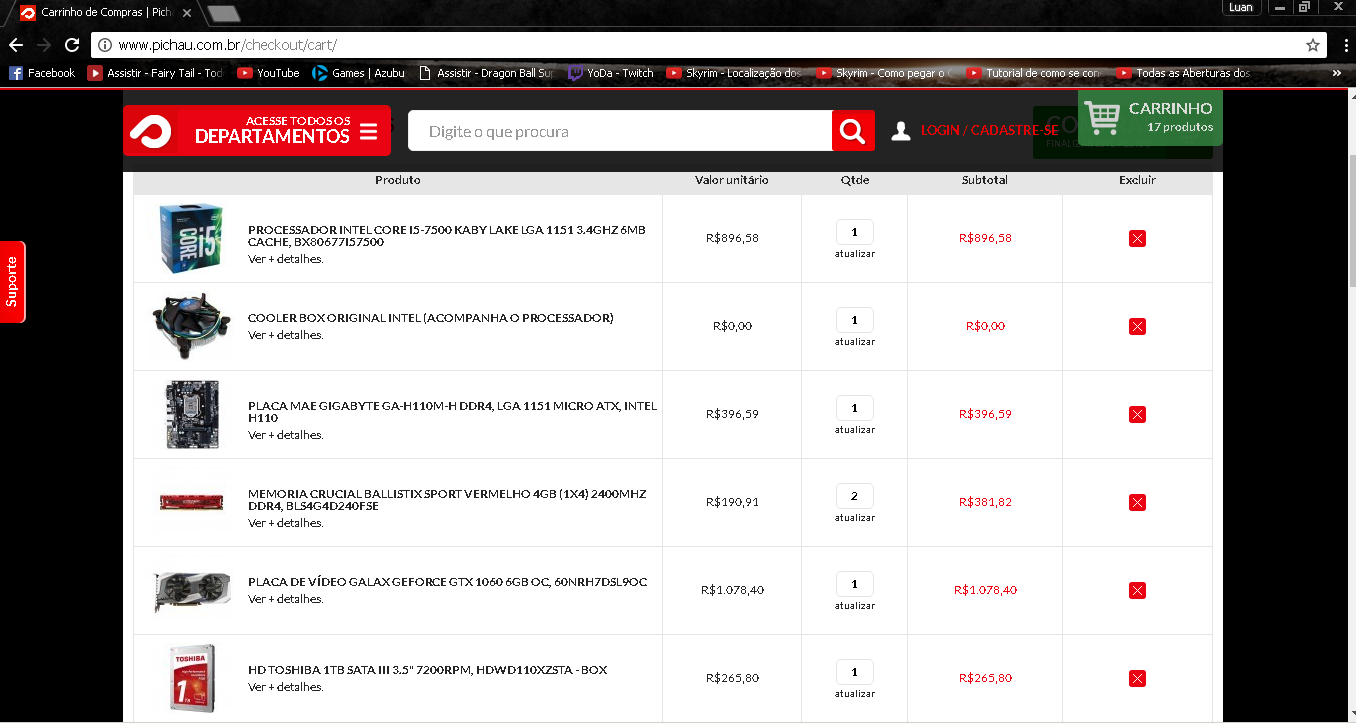The image size is (1356, 724).
Task: Open the YouTube bookmark
Action: pos(268,73)
